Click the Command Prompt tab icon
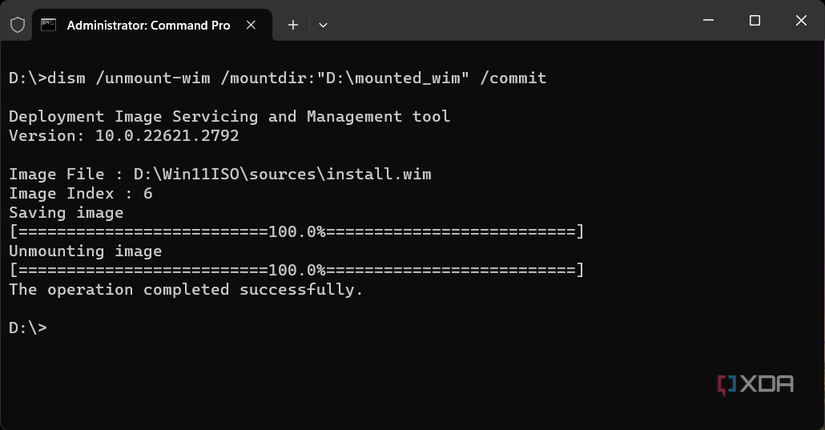The image size is (825, 430). pos(49,24)
